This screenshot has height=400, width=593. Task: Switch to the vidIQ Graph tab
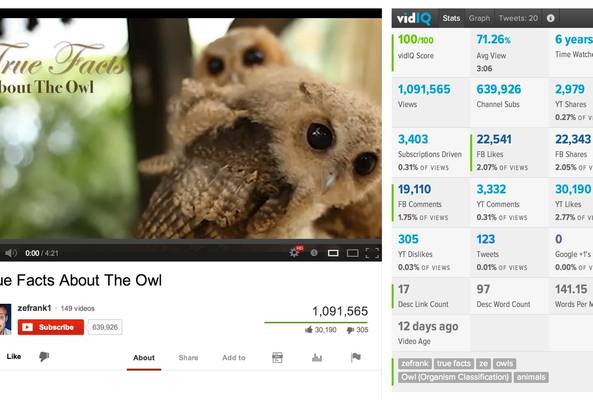click(x=479, y=18)
